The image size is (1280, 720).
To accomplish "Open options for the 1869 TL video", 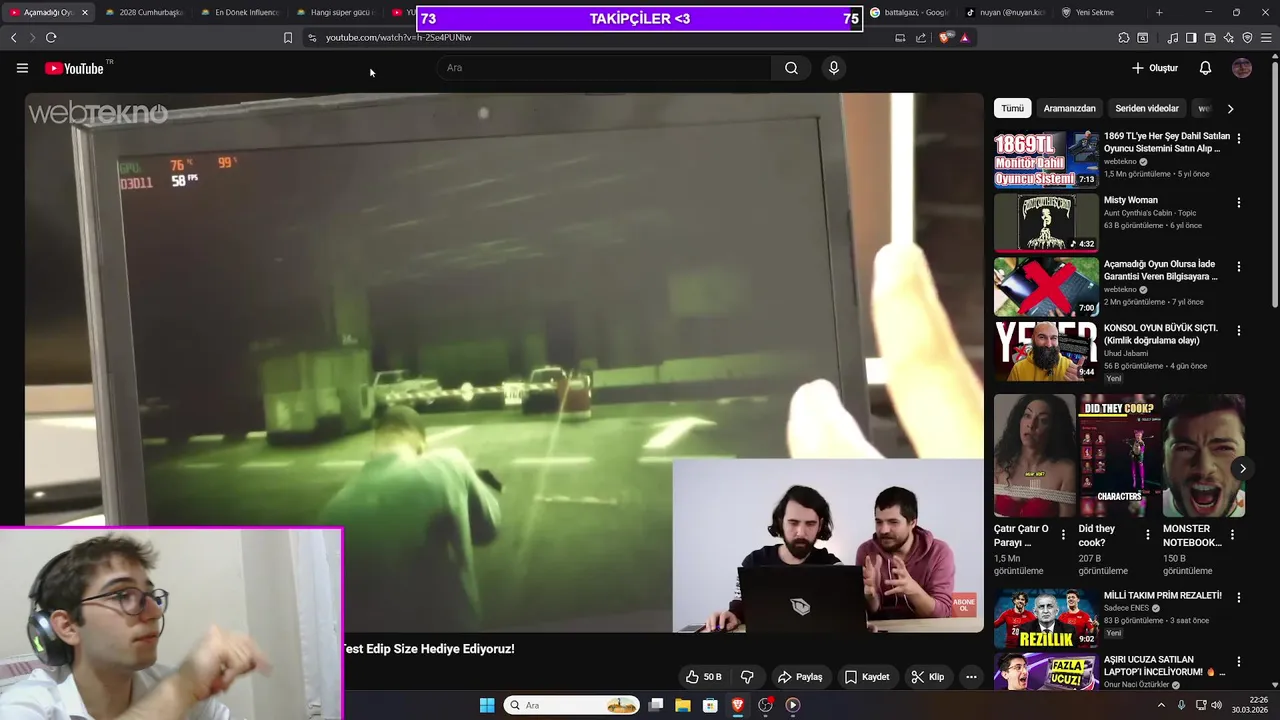I will [1239, 138].
